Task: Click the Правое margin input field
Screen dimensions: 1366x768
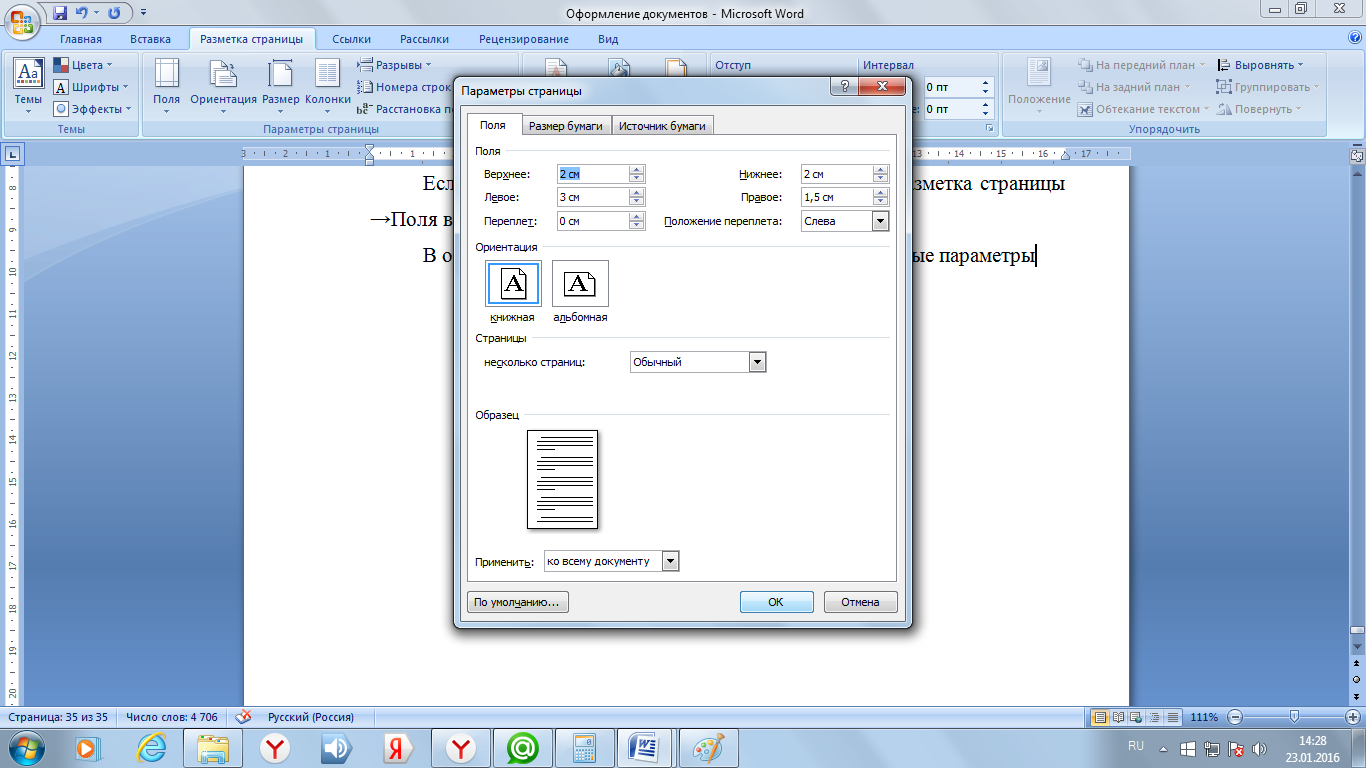Action: 836,197
